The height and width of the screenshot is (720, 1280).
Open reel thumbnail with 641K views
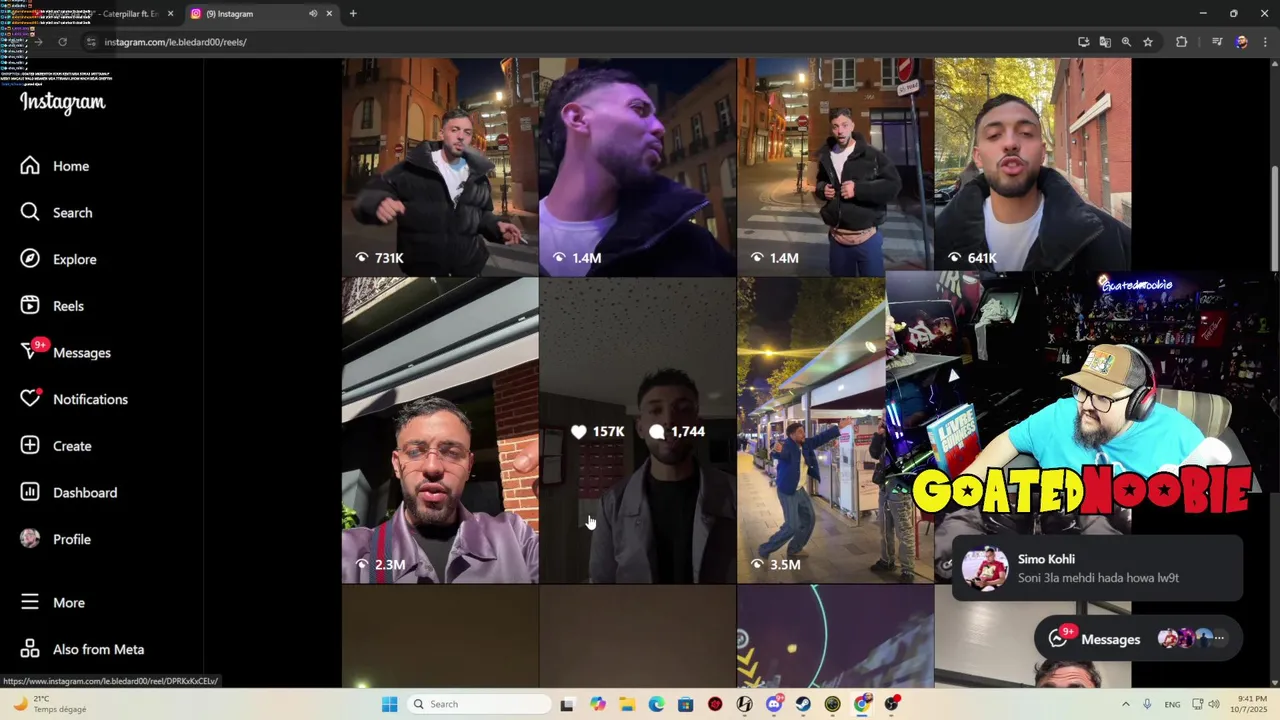pos(1033,166)
